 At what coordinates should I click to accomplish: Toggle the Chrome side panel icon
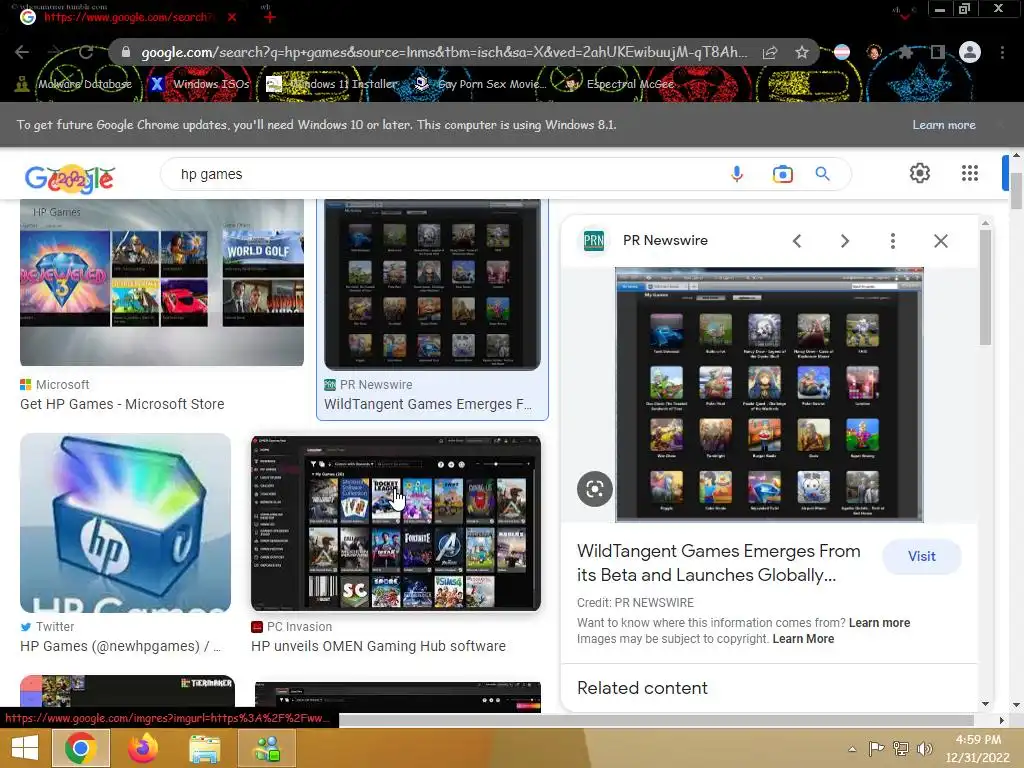tap(938, 52)
